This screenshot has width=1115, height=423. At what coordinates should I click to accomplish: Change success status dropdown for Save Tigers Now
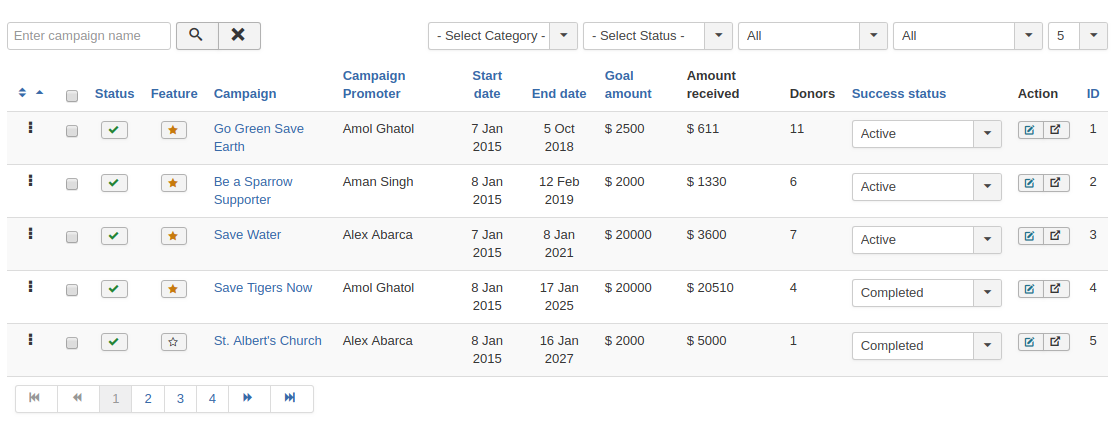click(x=926, y=293)
